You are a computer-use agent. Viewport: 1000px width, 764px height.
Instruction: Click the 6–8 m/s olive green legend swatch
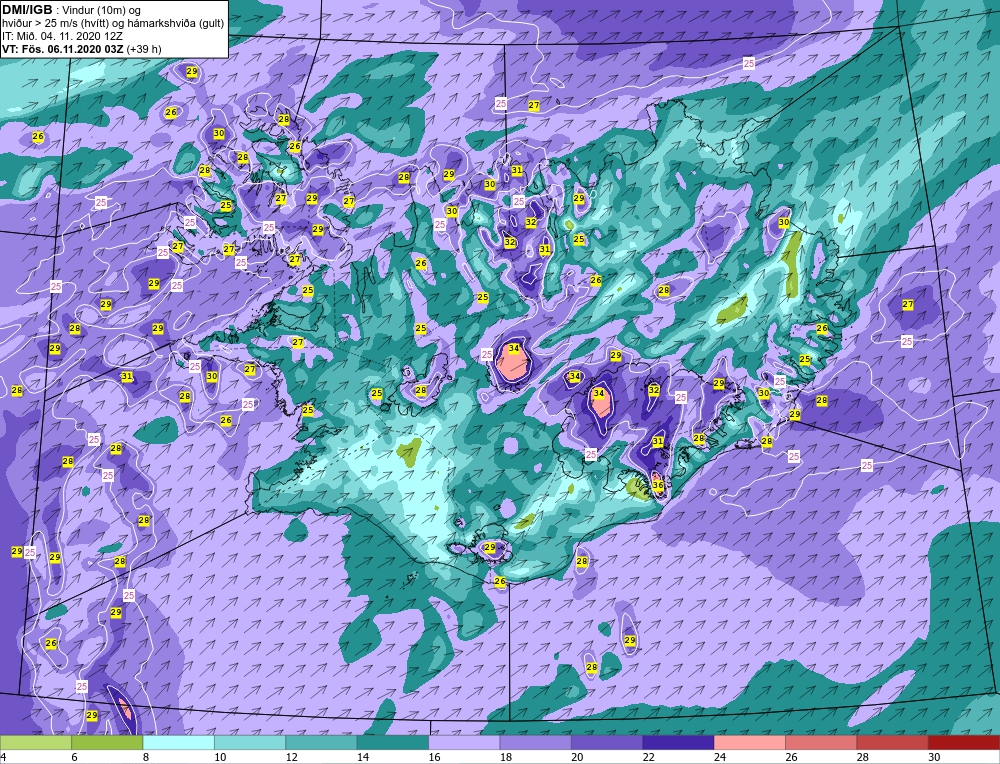[x=107, y=742]
